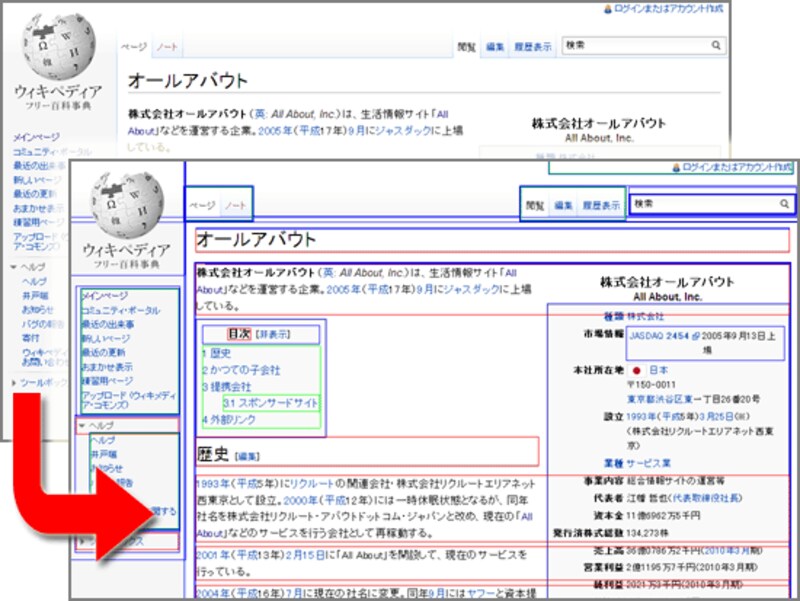Open 練習用ページ in the front page sidebar
This screenshot has height=601, width=800.
tap(107, 381)
